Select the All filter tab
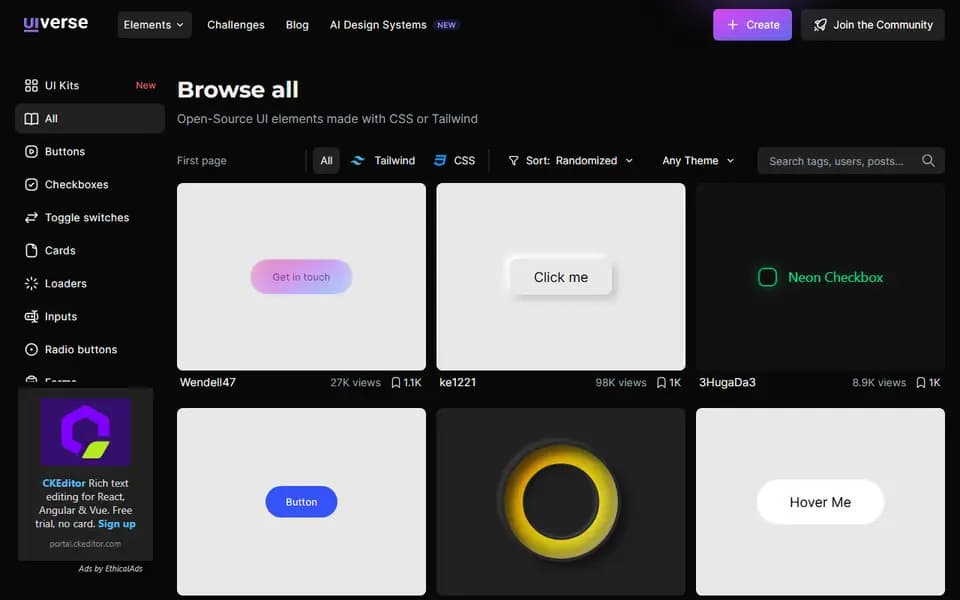This screenshot has height=600, width=960. click(326, 161)
